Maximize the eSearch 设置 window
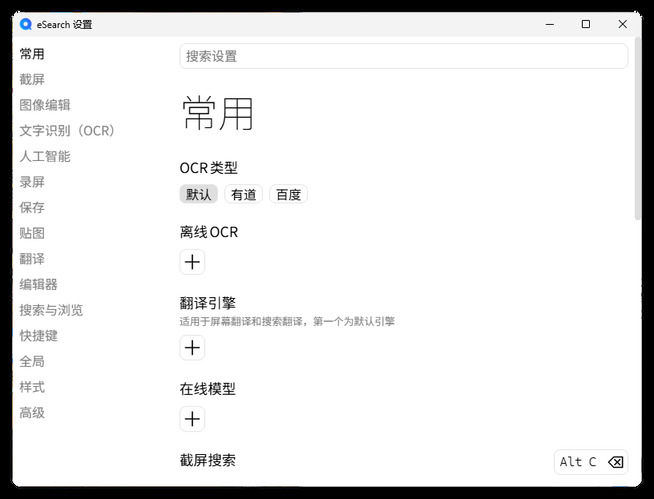Screen dimensions: 654x499 point(586,24)
